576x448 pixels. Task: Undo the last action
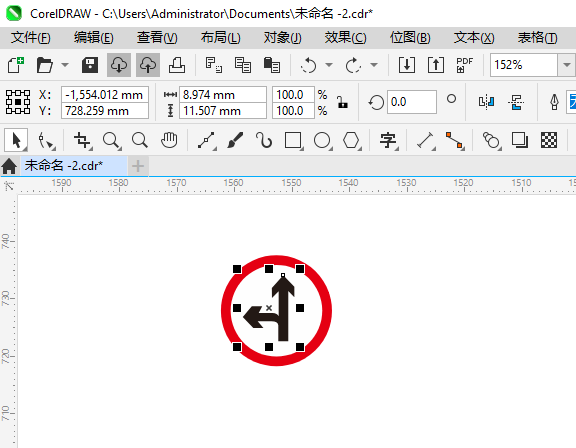(x=309, y=65)
